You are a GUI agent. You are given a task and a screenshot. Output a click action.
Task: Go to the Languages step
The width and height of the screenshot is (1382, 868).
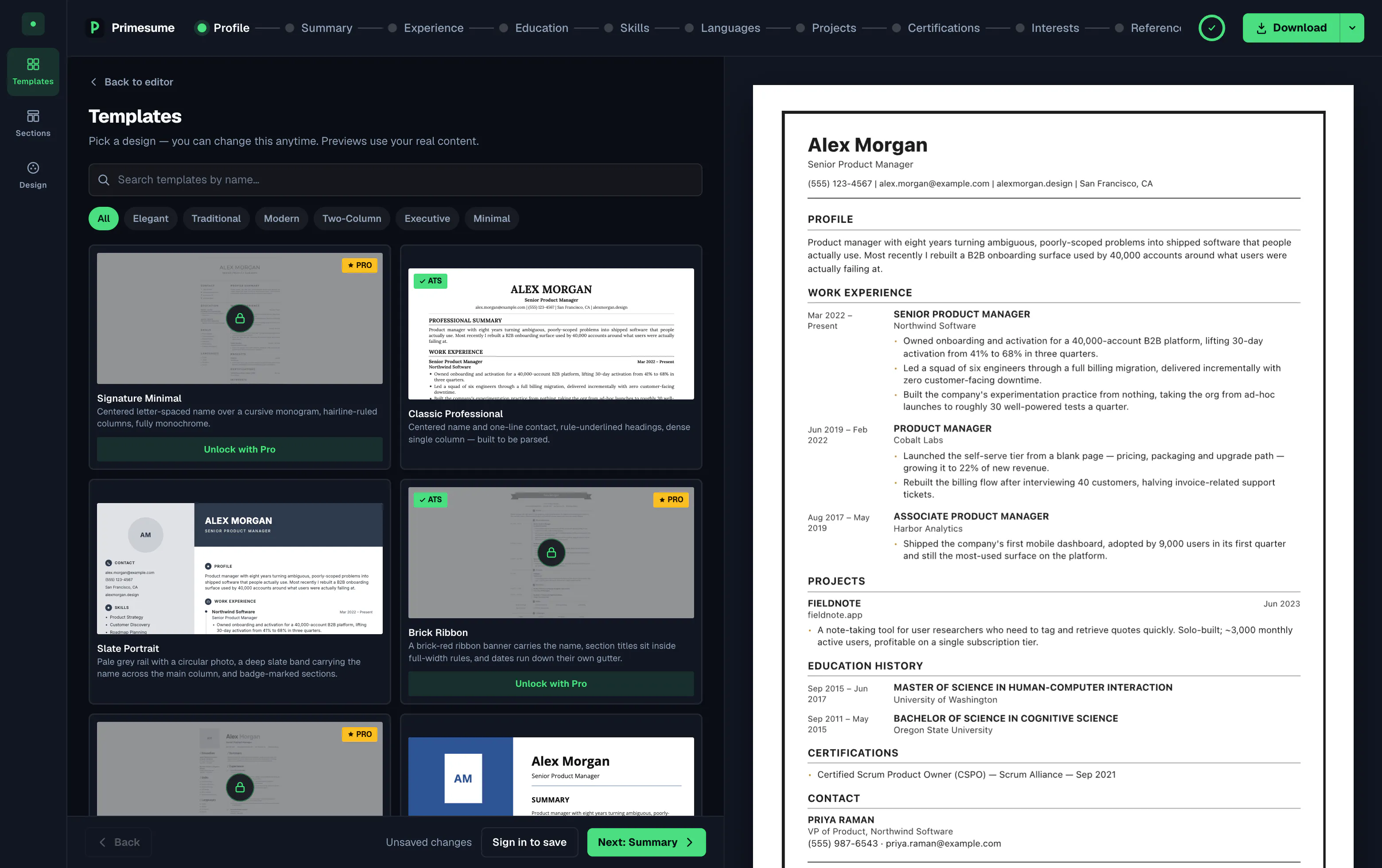coord(722,27)
